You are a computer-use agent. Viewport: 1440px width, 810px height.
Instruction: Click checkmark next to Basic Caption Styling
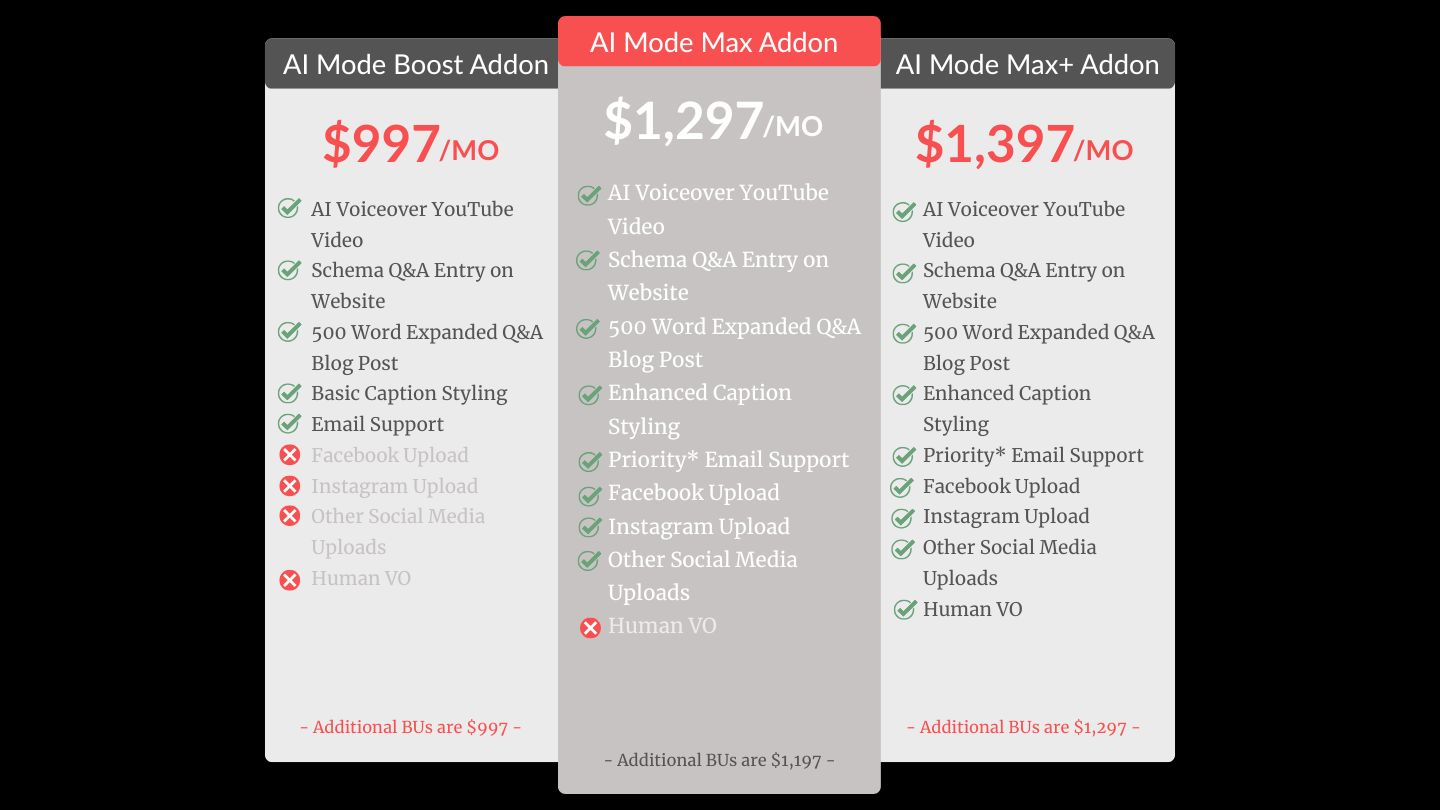(x=289, y=393)
